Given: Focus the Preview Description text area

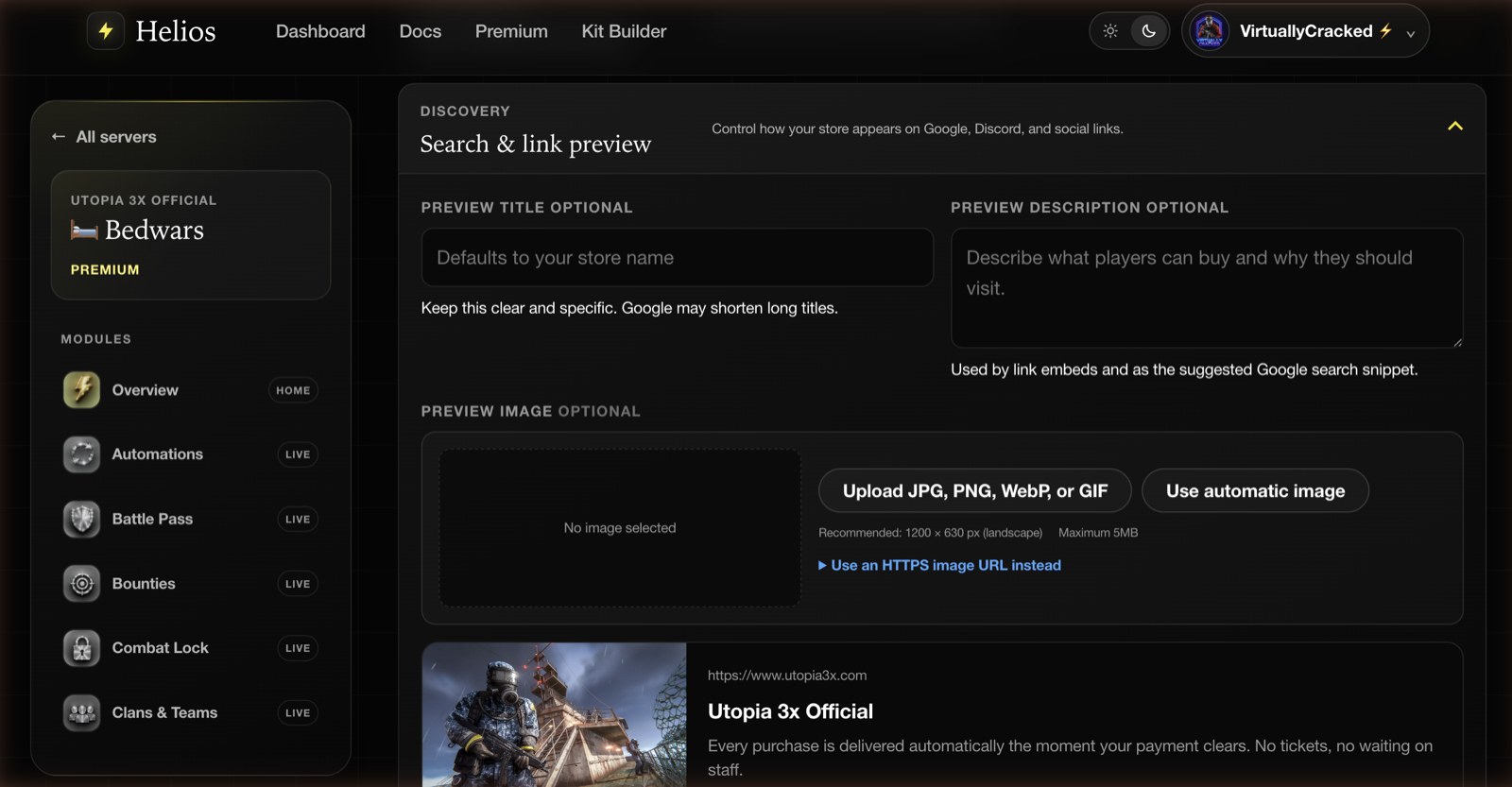Looking at the screenshot, I should pyautogui.click(x=1207, y=287).
